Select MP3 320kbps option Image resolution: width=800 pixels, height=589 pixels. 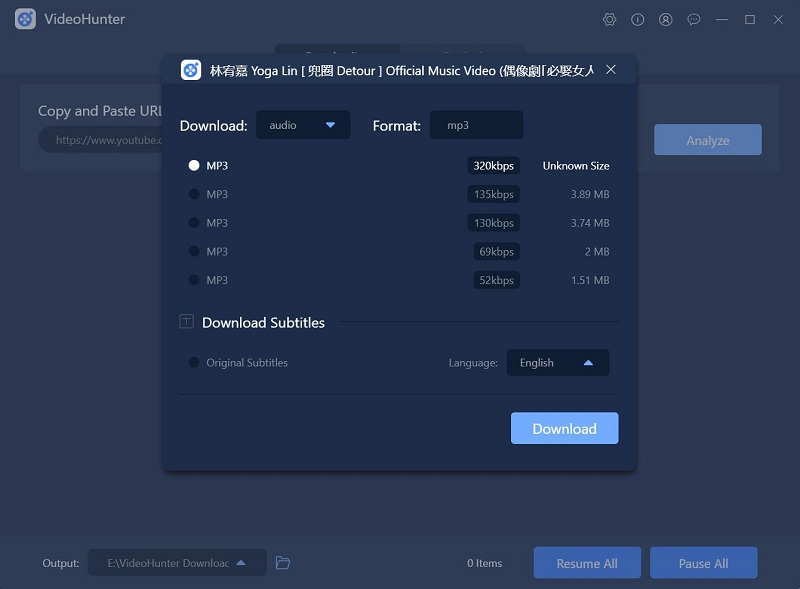(x=194, y=165)
